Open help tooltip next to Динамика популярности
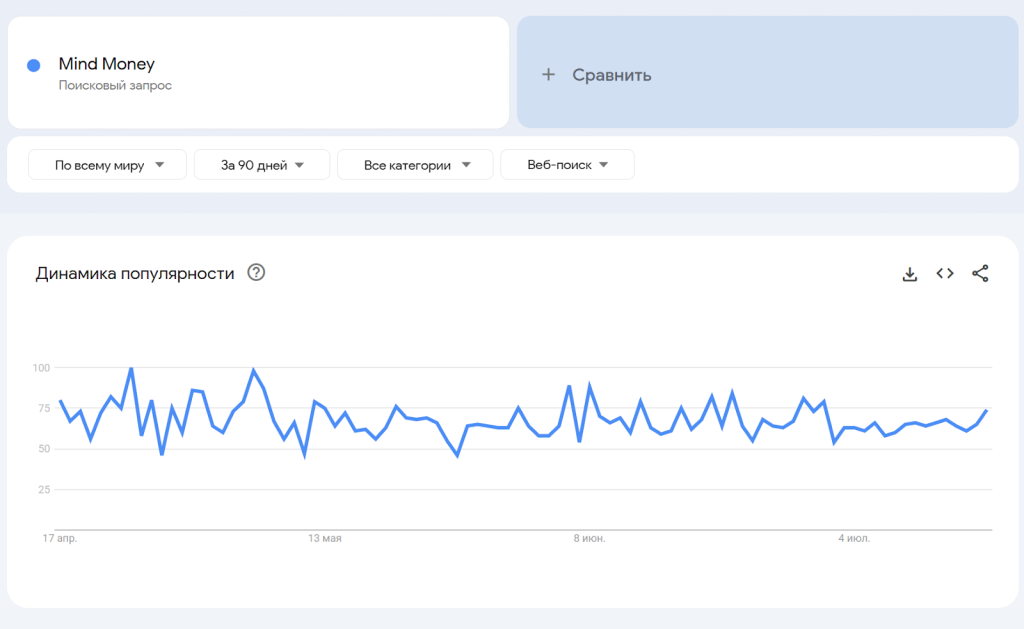Screen dimensions: 1024x629 pos(256,273)
